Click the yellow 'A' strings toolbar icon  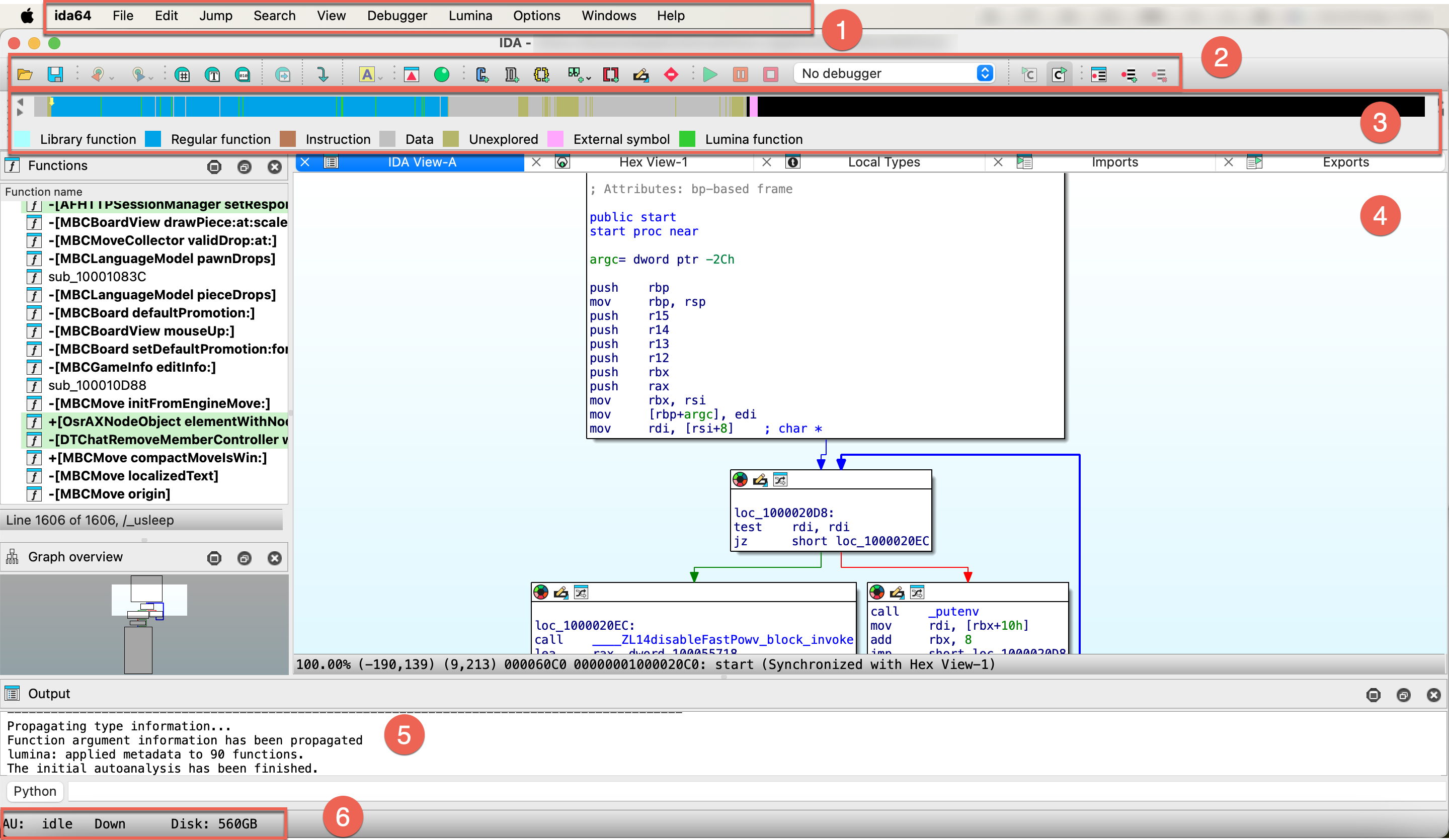[x=366, y=74]
